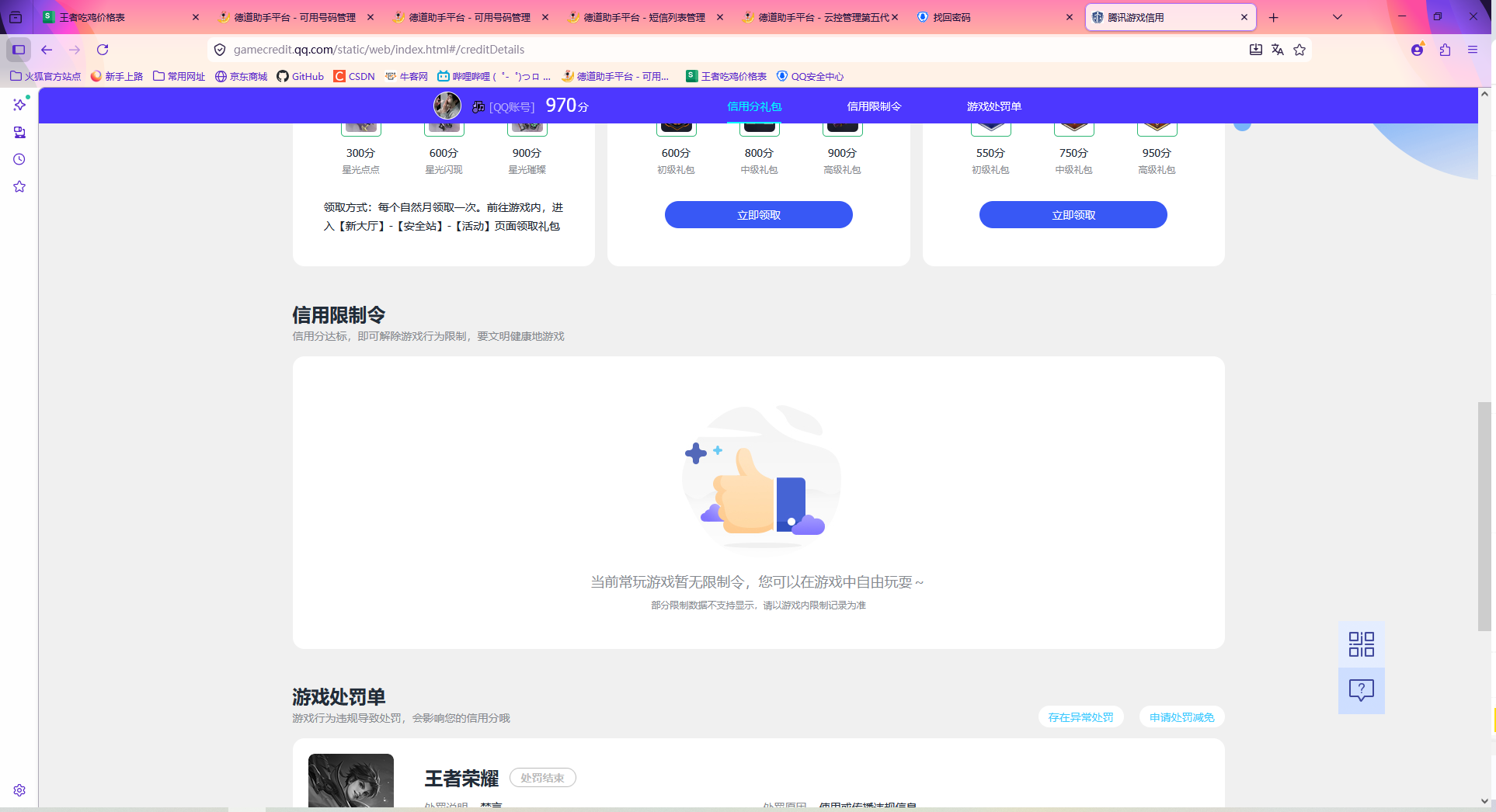1496x812 pixels.
Task: Open the browser profile account icon
Action: tap(1417, 49)
